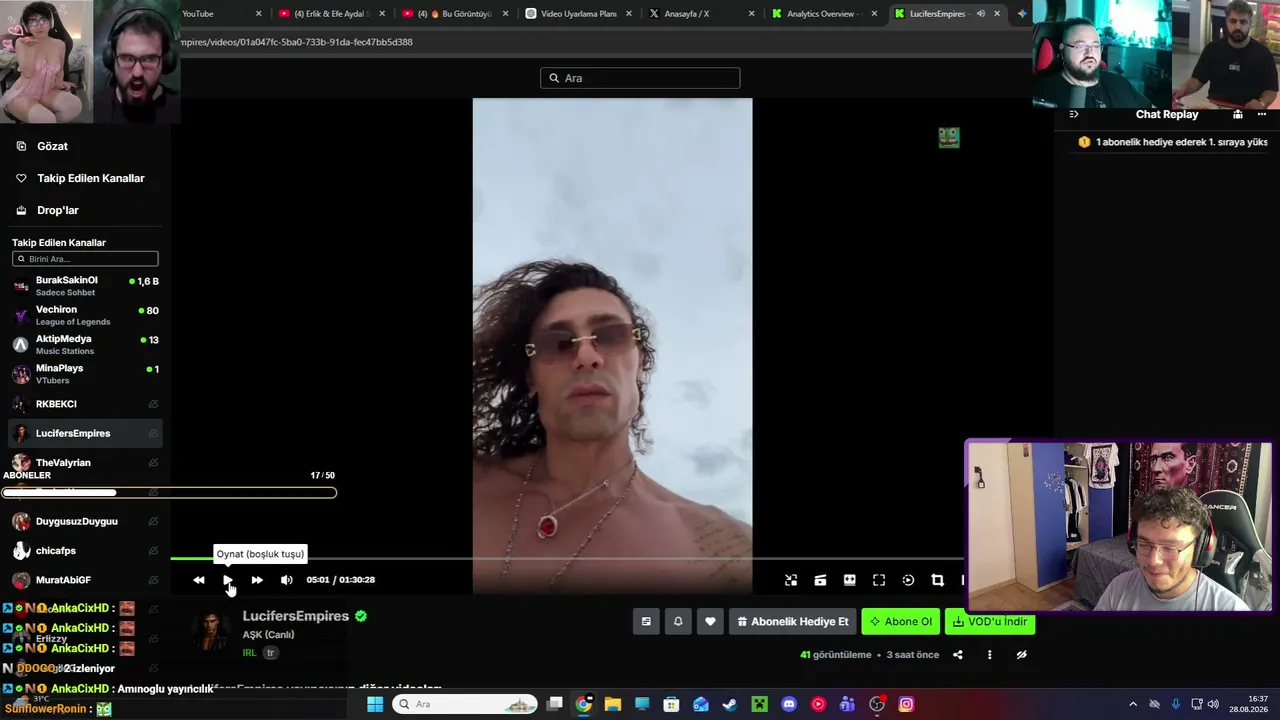
Task: Open BurakSakinOl channel in sidebar
Action: point(85,286)
